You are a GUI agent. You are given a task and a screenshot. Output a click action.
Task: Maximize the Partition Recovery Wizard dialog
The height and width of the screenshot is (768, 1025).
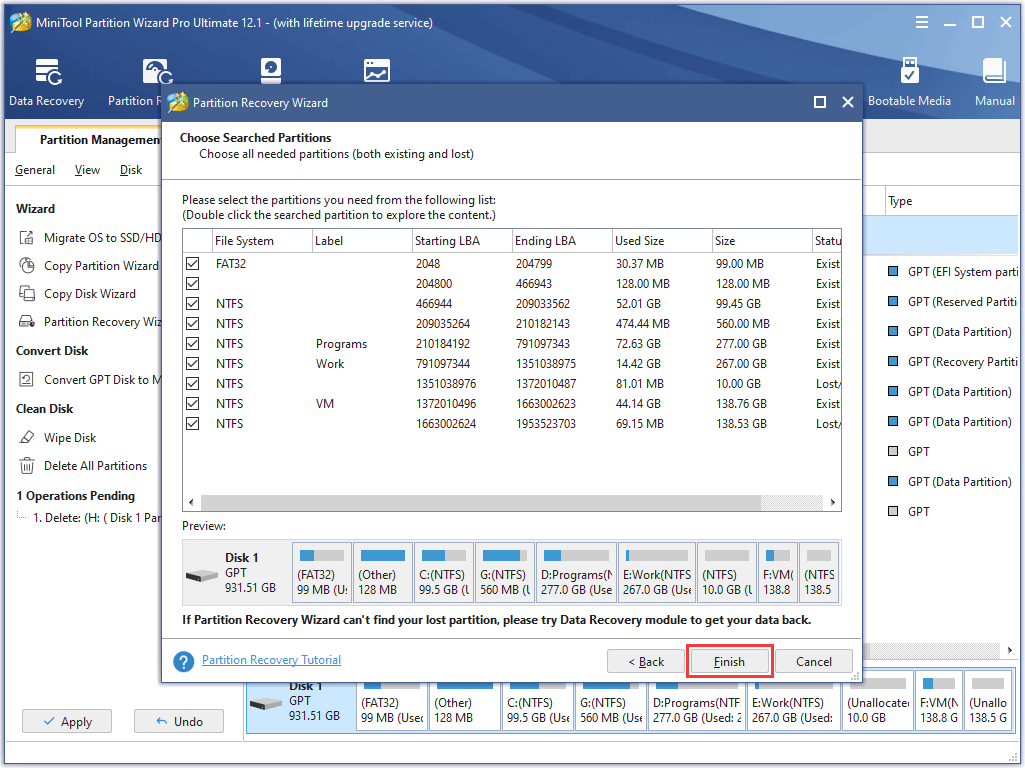click(x=819, y=102)
